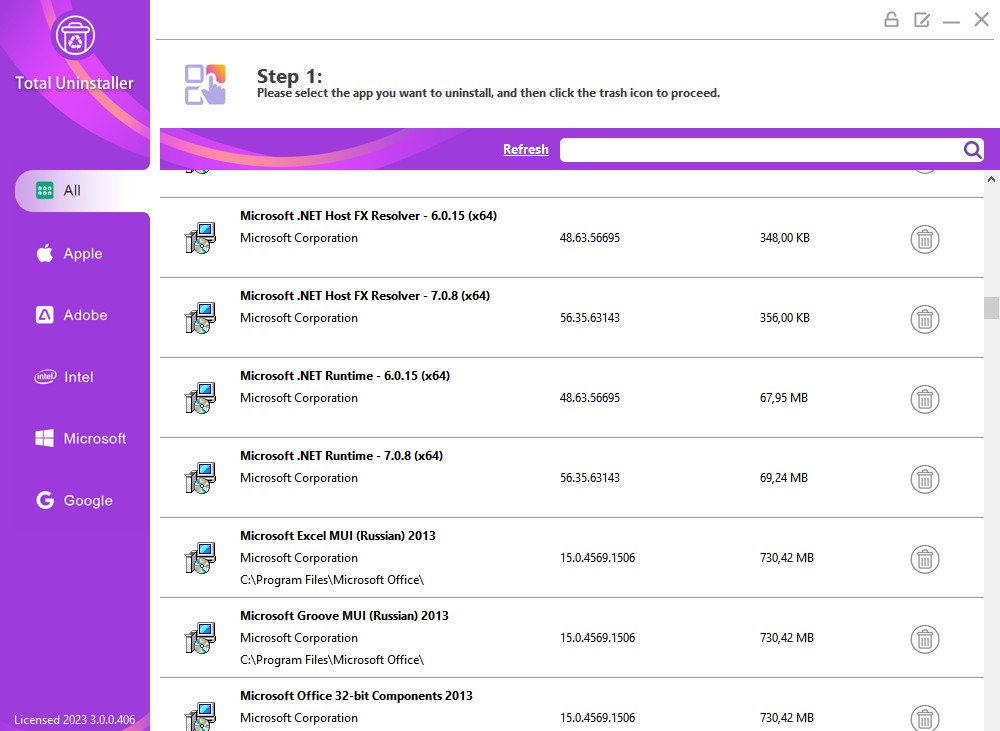Open the Adobe category
This screenshot has height=731, width=1000.
pyautogui.click(x=71, y=315)
